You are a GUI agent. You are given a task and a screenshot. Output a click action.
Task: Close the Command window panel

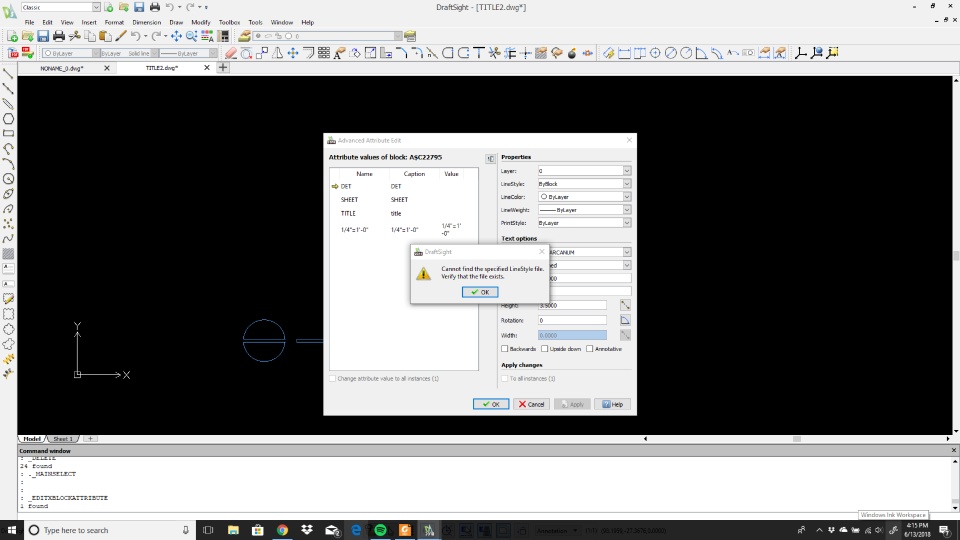tap(953, 451)
